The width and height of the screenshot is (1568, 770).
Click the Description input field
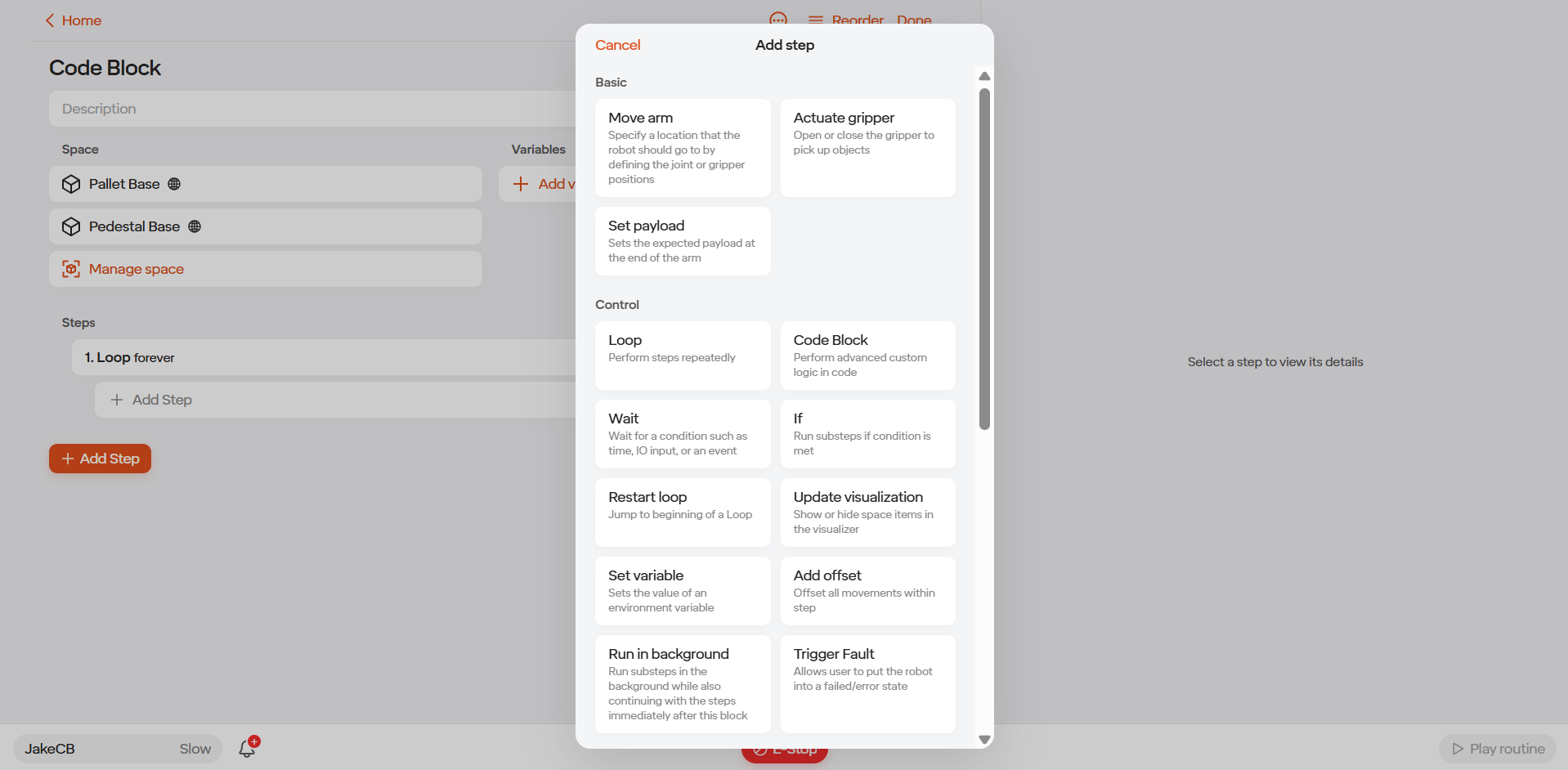312,109
